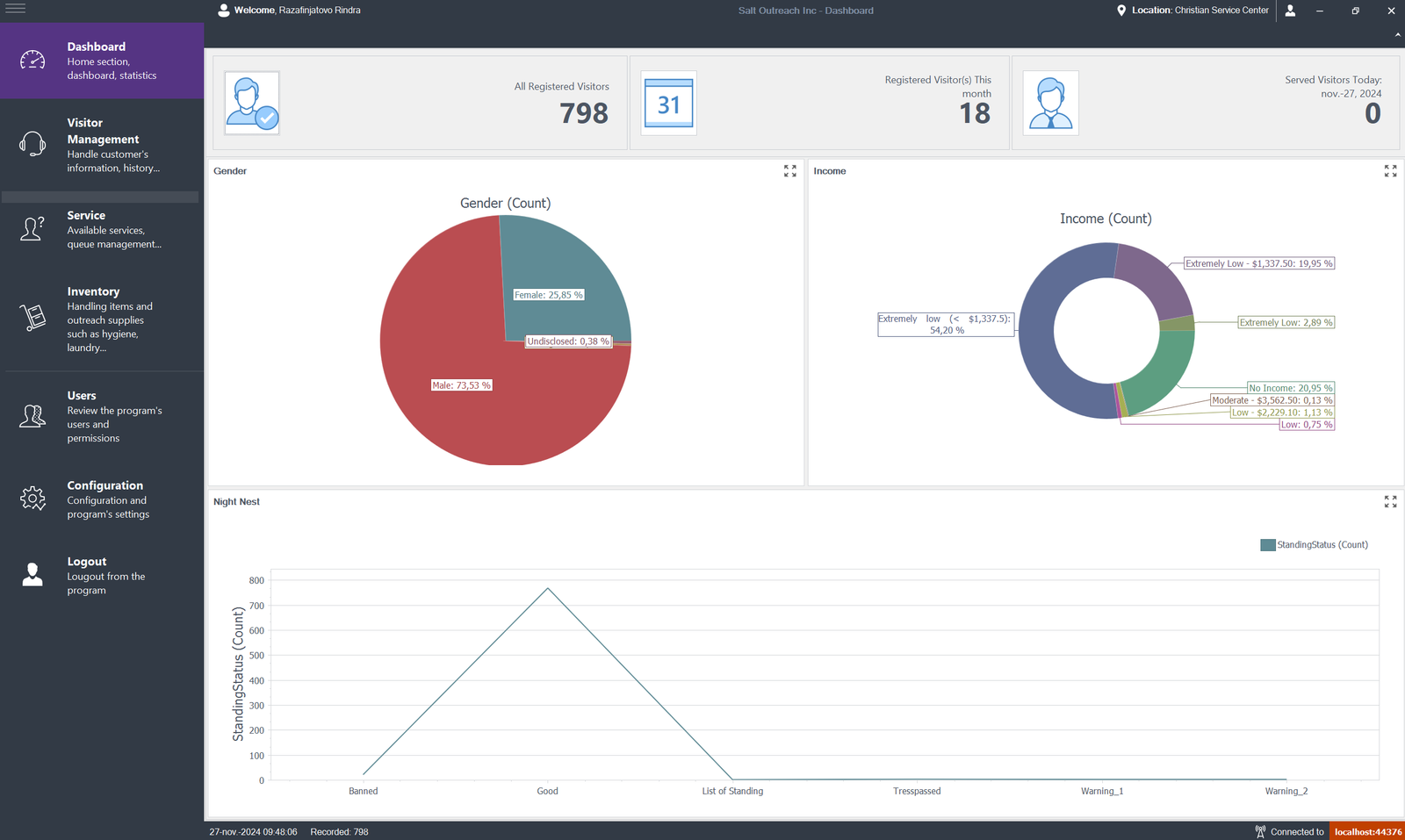This screenshot has height=840, width=1405.
Task: Click the connection signal icon in status bar
Action: [x=1262, y=831]
